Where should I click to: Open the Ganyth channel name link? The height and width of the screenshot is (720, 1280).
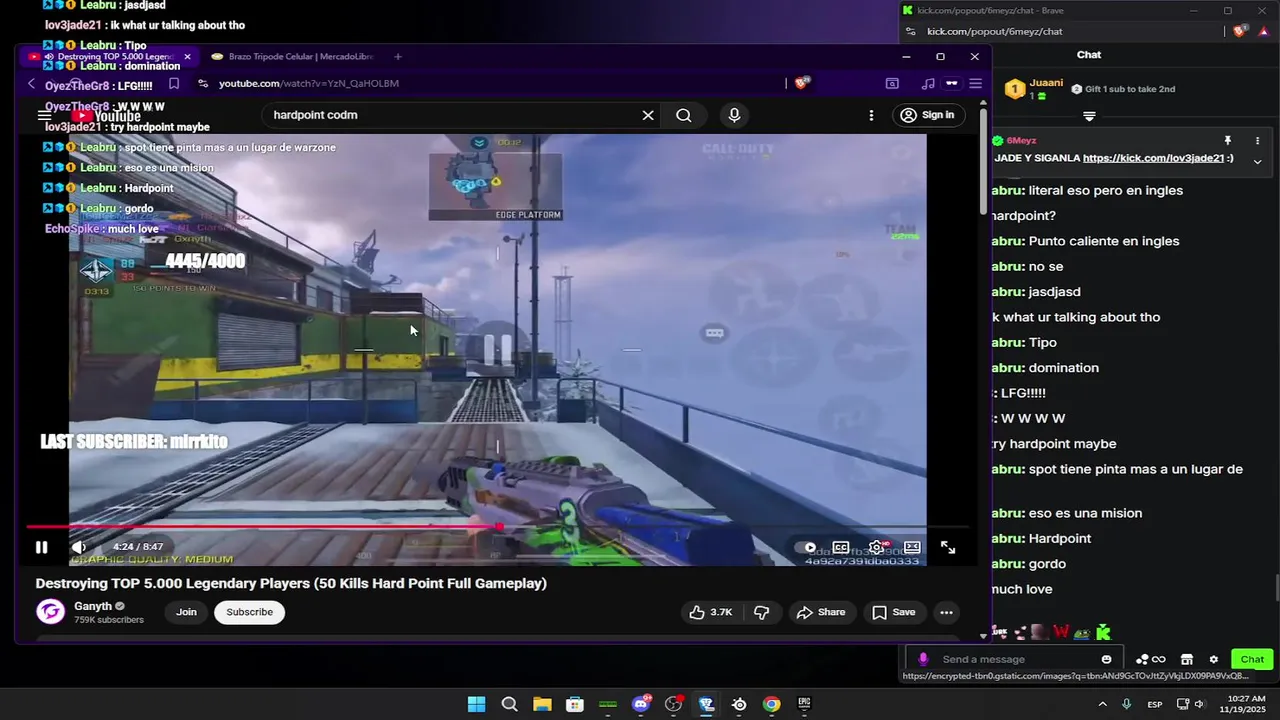pos(93,606)
